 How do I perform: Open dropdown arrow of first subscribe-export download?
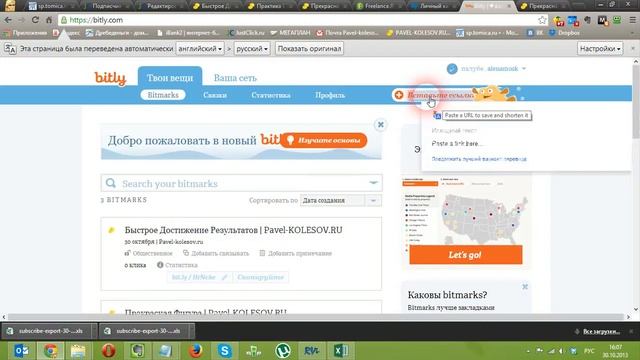[93, 331]
